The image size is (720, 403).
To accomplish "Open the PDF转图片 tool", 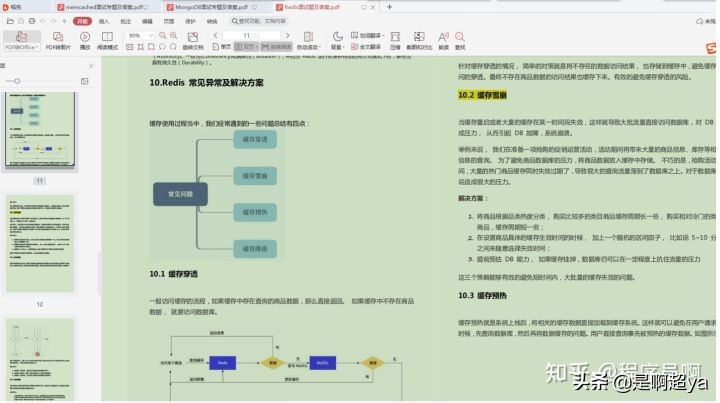I will click(58, 40).
